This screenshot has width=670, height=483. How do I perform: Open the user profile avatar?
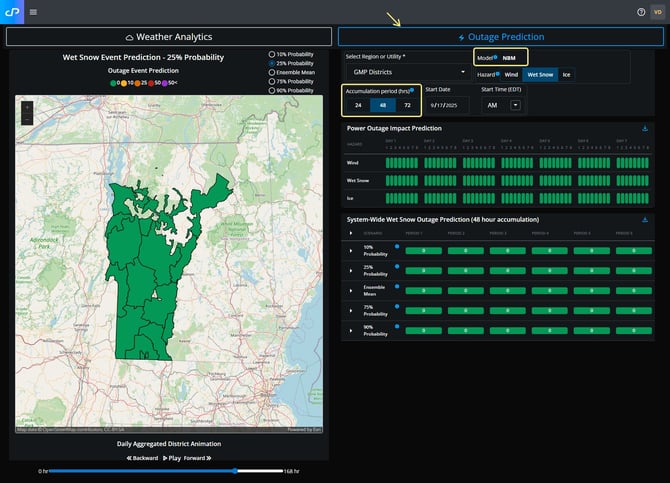pos(657,12)
